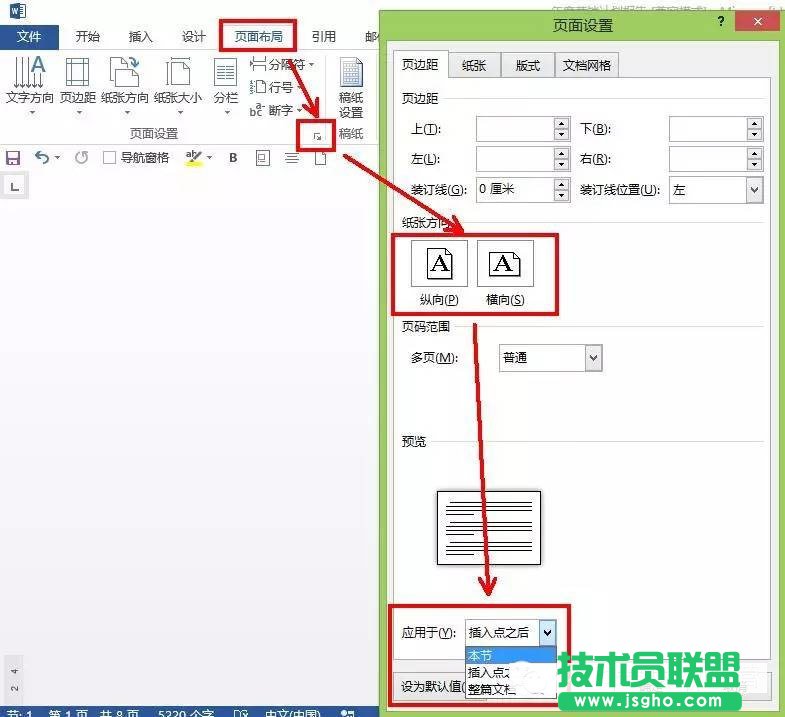The width and height of the screenshot is (785, 717).
Task: Open the Text Direction (文字方向) tool
Action: pyautogui.click(x=30, y=85)
